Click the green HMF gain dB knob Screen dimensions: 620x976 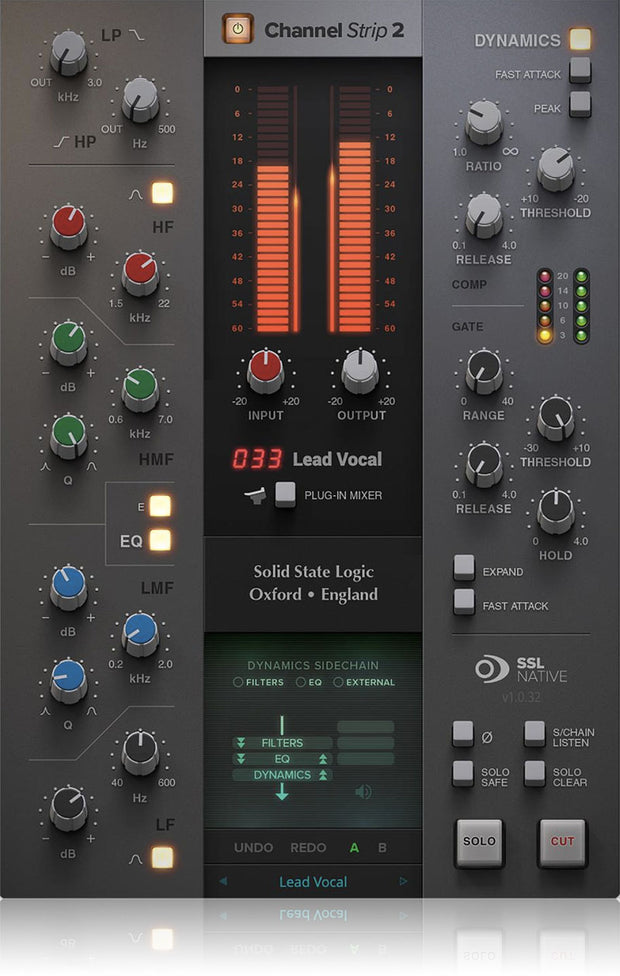click(68, 342)
